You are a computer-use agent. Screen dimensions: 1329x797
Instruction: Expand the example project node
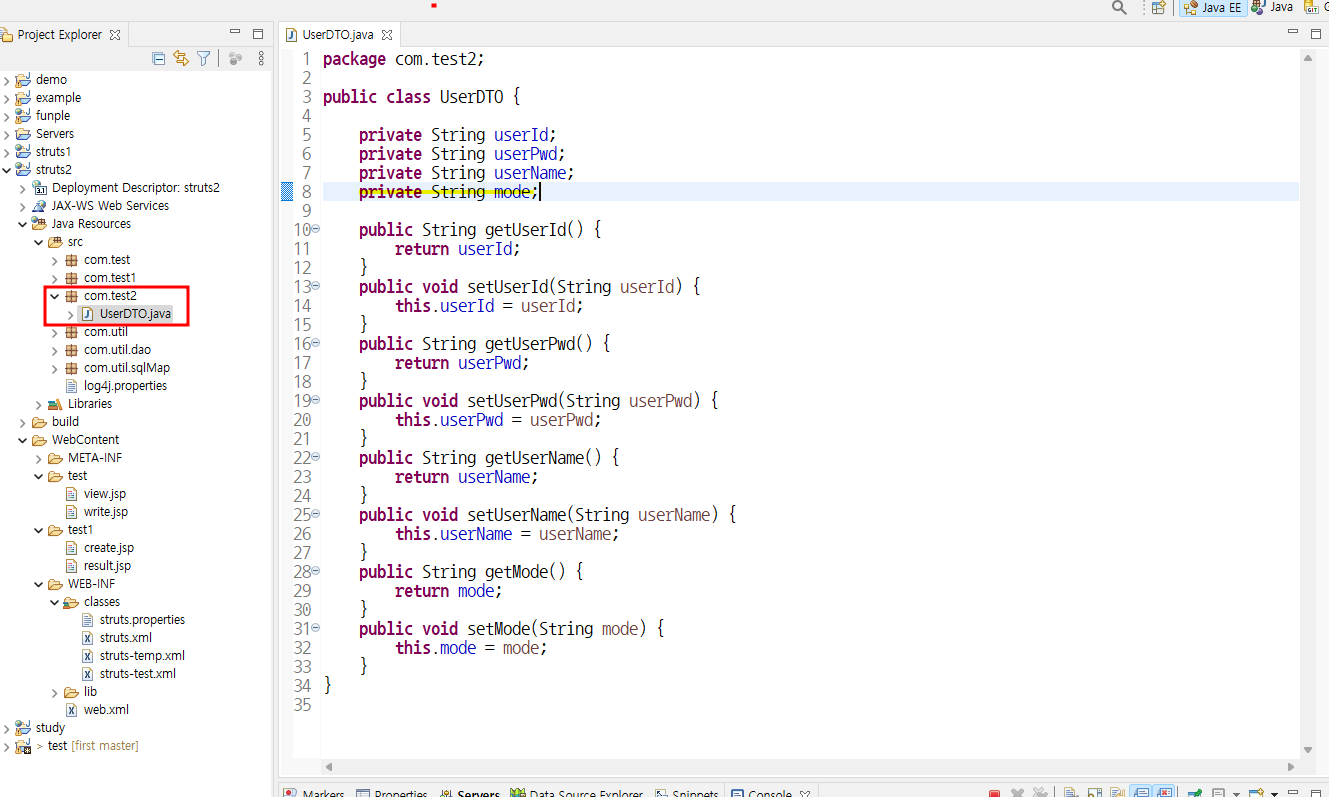[x=6, y=98]
